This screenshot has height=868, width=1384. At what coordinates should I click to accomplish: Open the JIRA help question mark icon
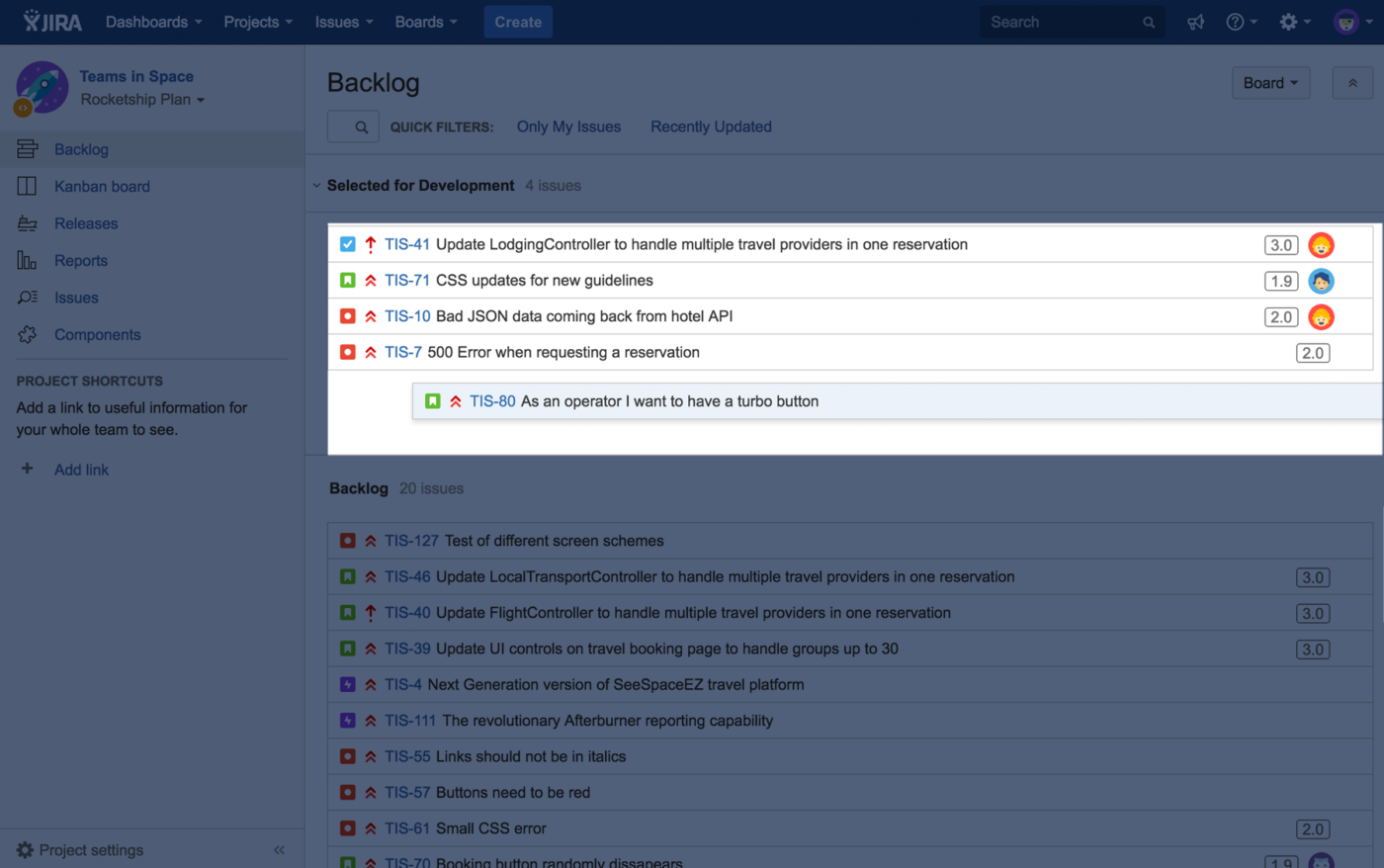(1236, 21)
